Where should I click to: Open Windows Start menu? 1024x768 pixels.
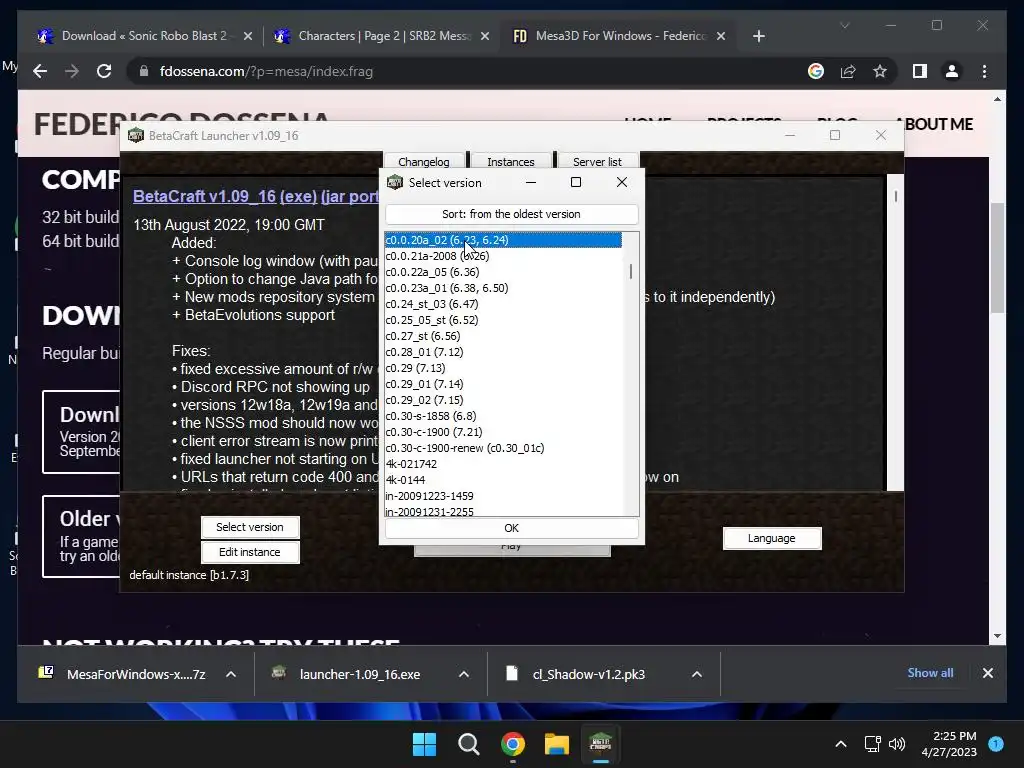[424, 744]
